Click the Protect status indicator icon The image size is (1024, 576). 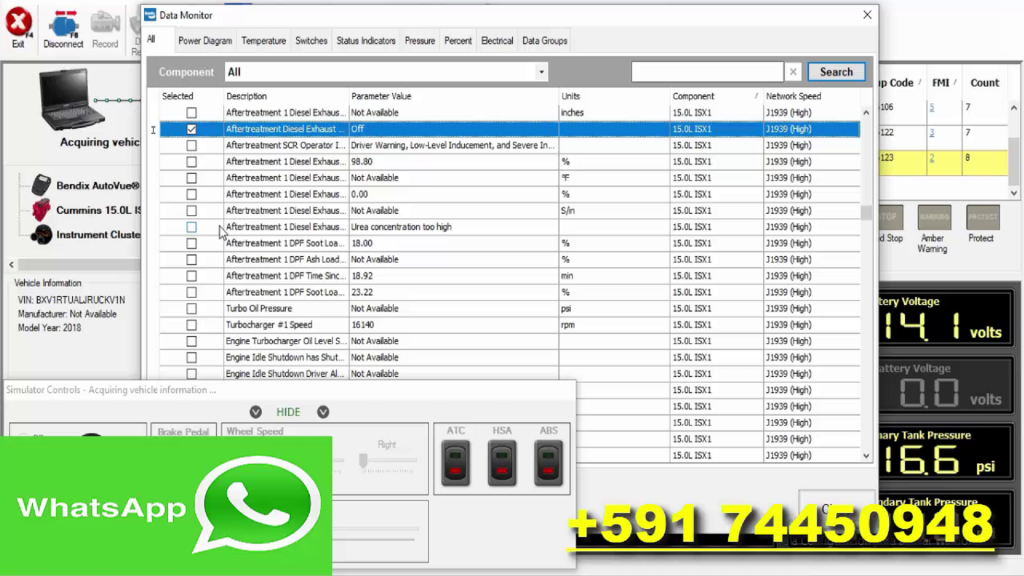pyautogui.click(x=981, y=219)
